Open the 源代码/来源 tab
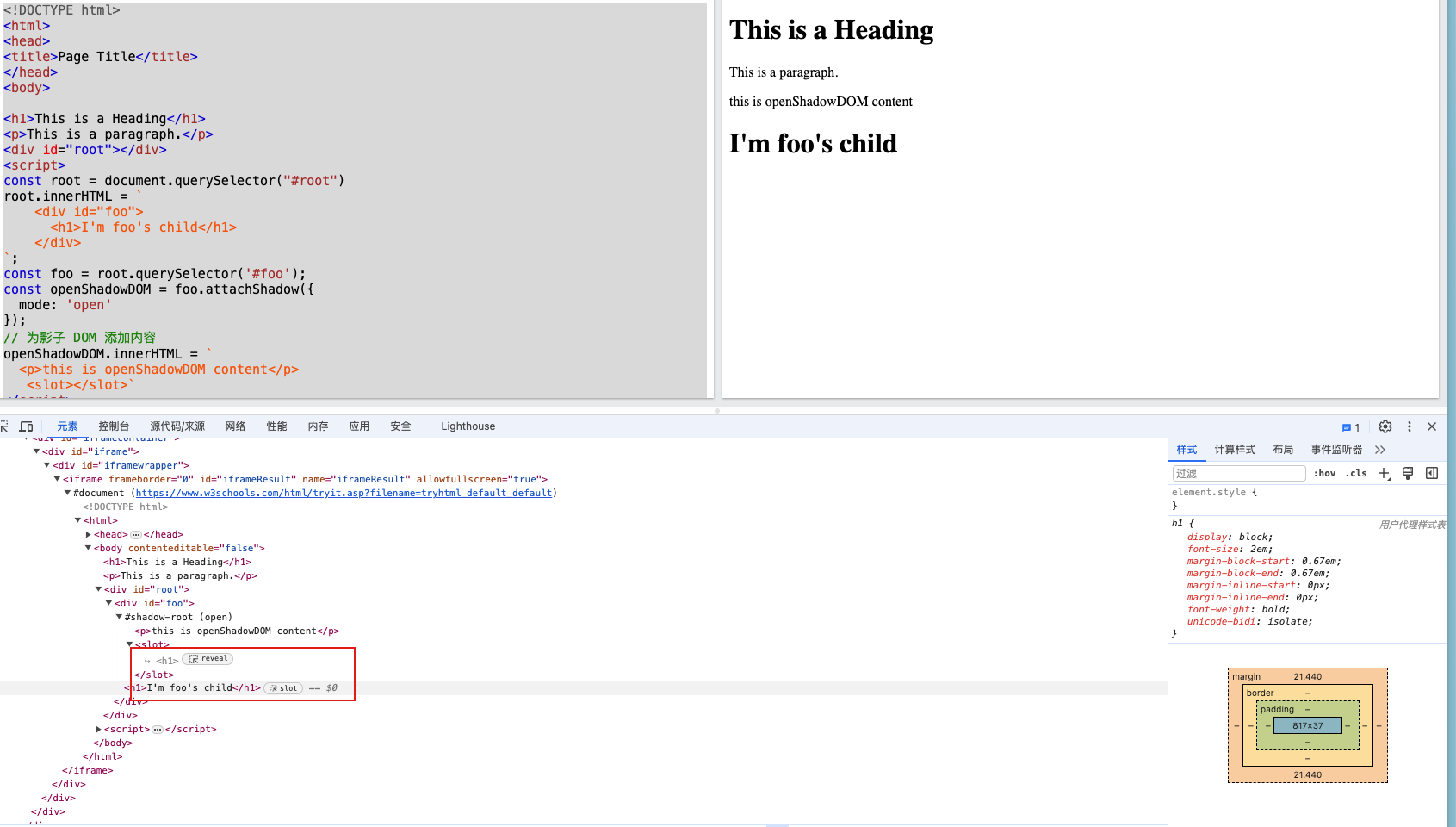1456x827 pixels. (x=177, y=426)
